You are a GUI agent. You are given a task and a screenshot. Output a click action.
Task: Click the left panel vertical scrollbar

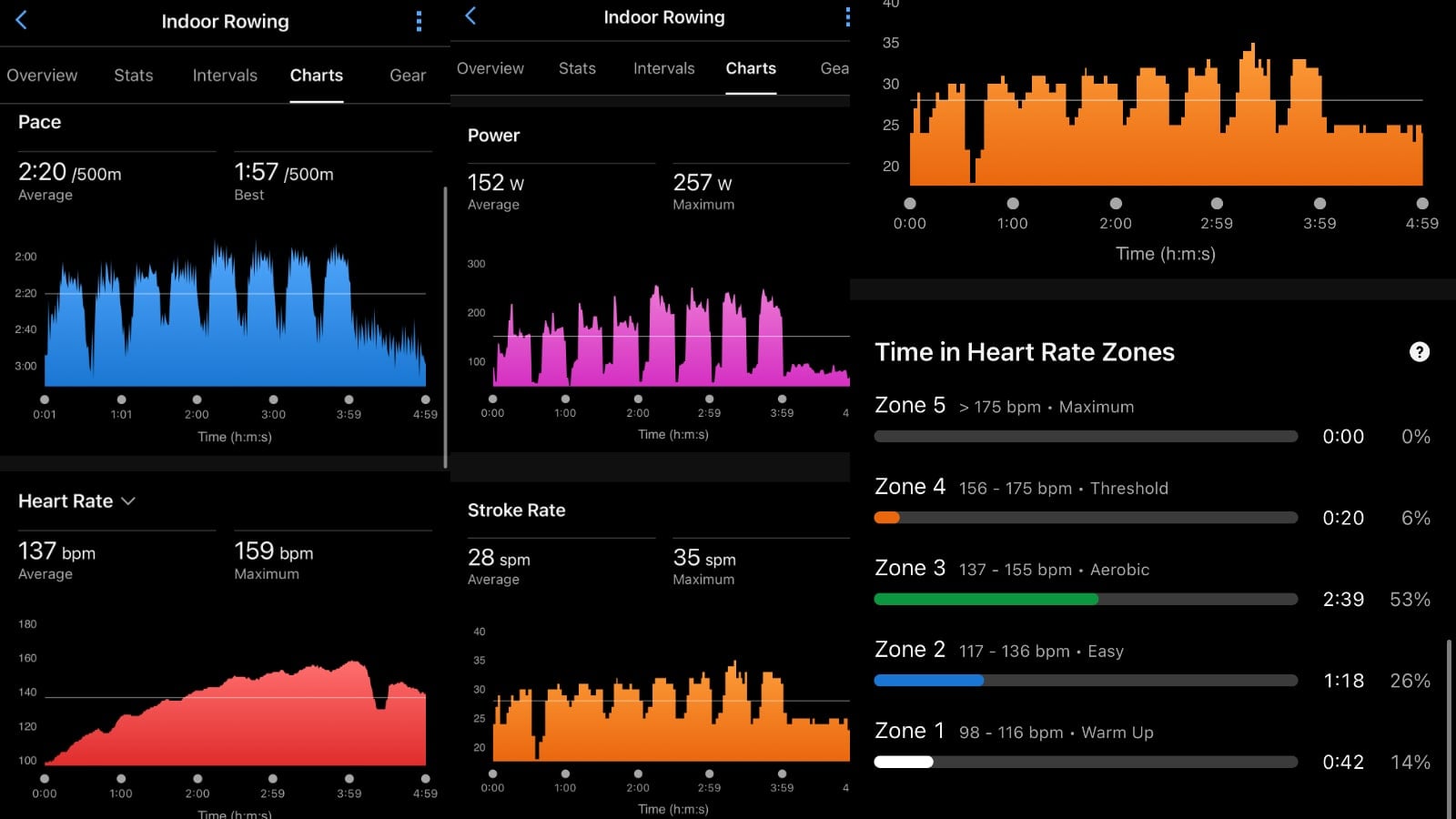point(445,328)
